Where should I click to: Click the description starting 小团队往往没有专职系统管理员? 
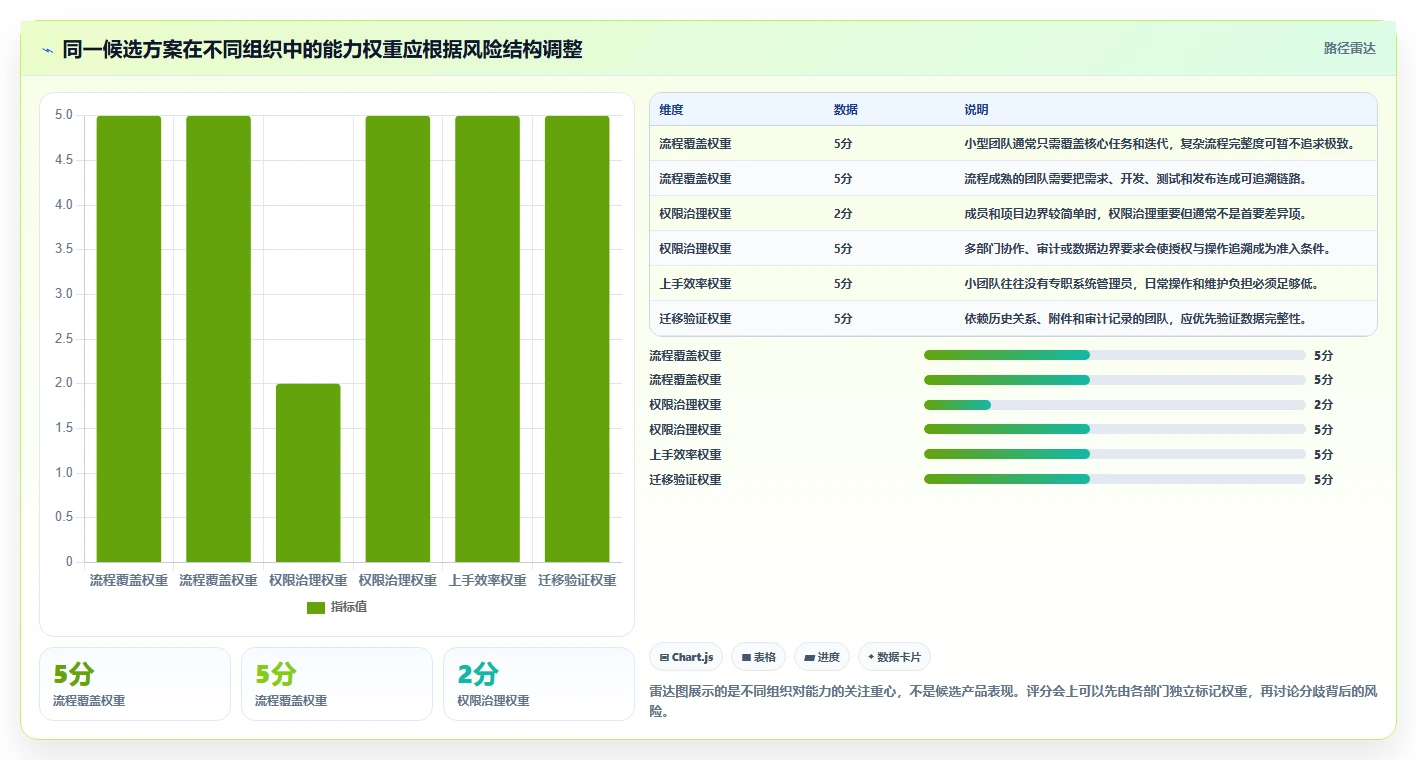coord(1141,284)
